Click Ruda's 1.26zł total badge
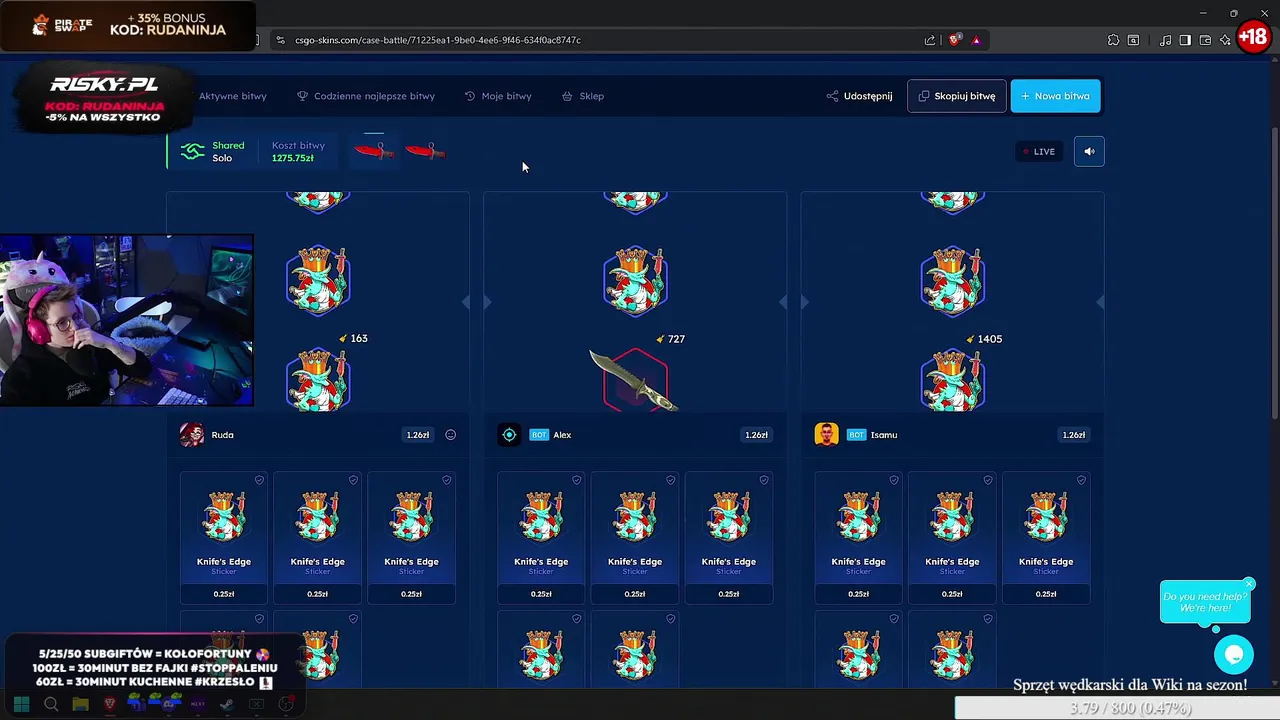1280x720 pixels. [x=417, y=435]
